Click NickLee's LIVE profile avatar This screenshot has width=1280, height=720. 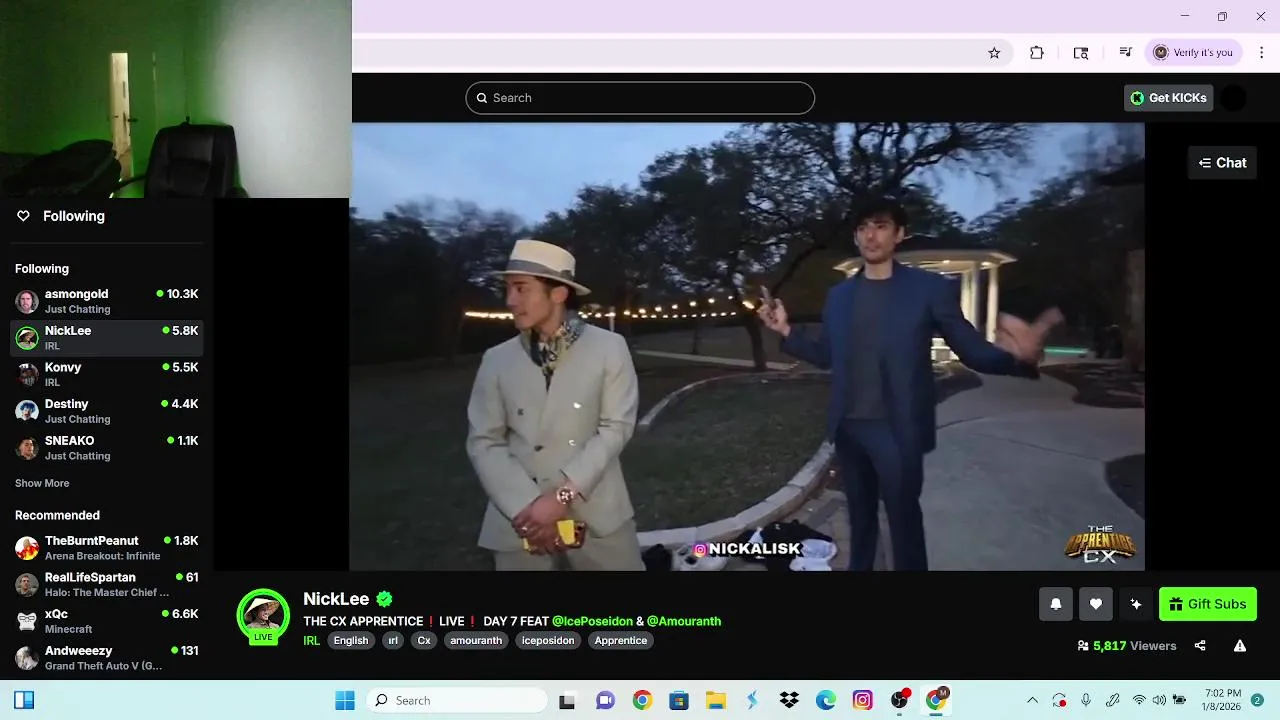tap(263, 616)
